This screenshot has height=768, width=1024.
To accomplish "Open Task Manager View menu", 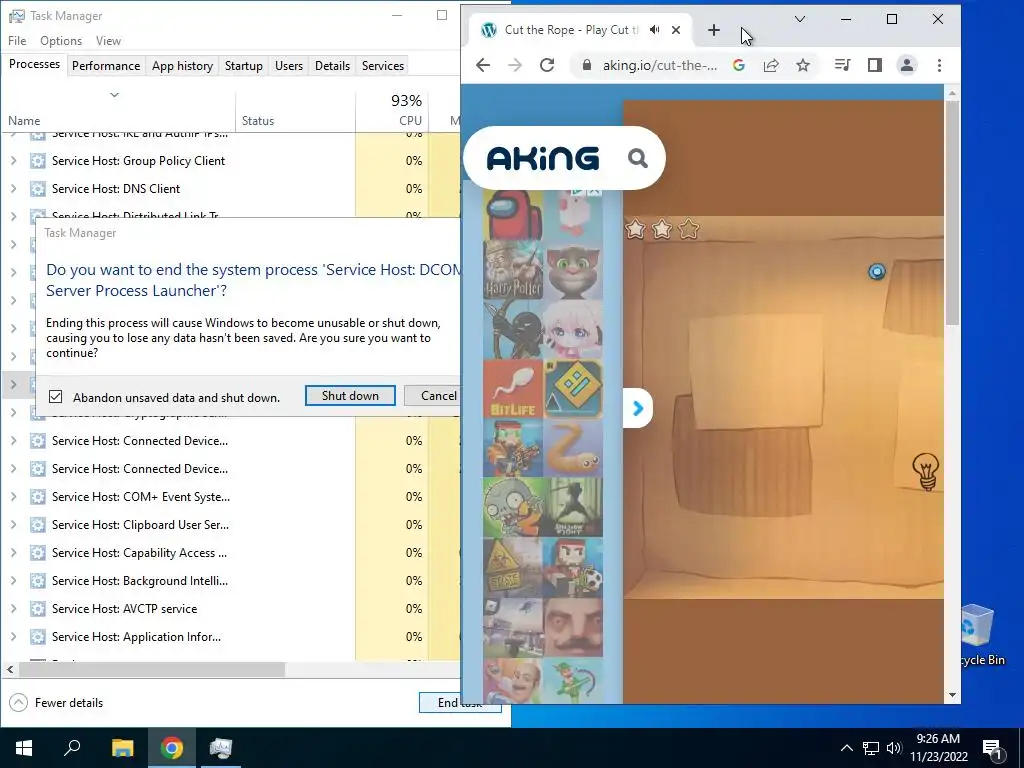I will [x=108, y=40].
